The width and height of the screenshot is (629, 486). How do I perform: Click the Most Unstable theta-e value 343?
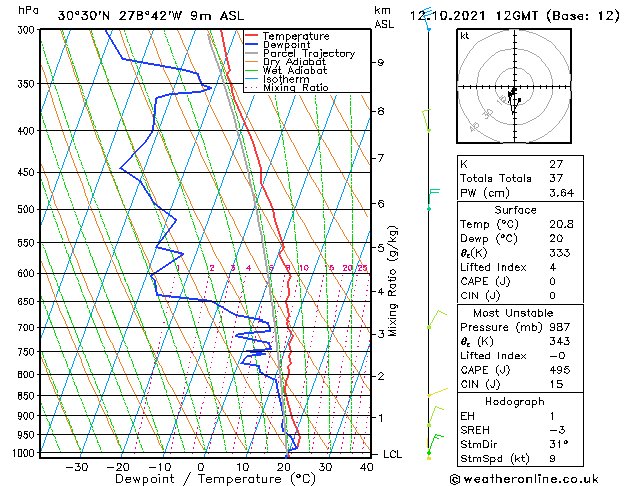point(560,341)
